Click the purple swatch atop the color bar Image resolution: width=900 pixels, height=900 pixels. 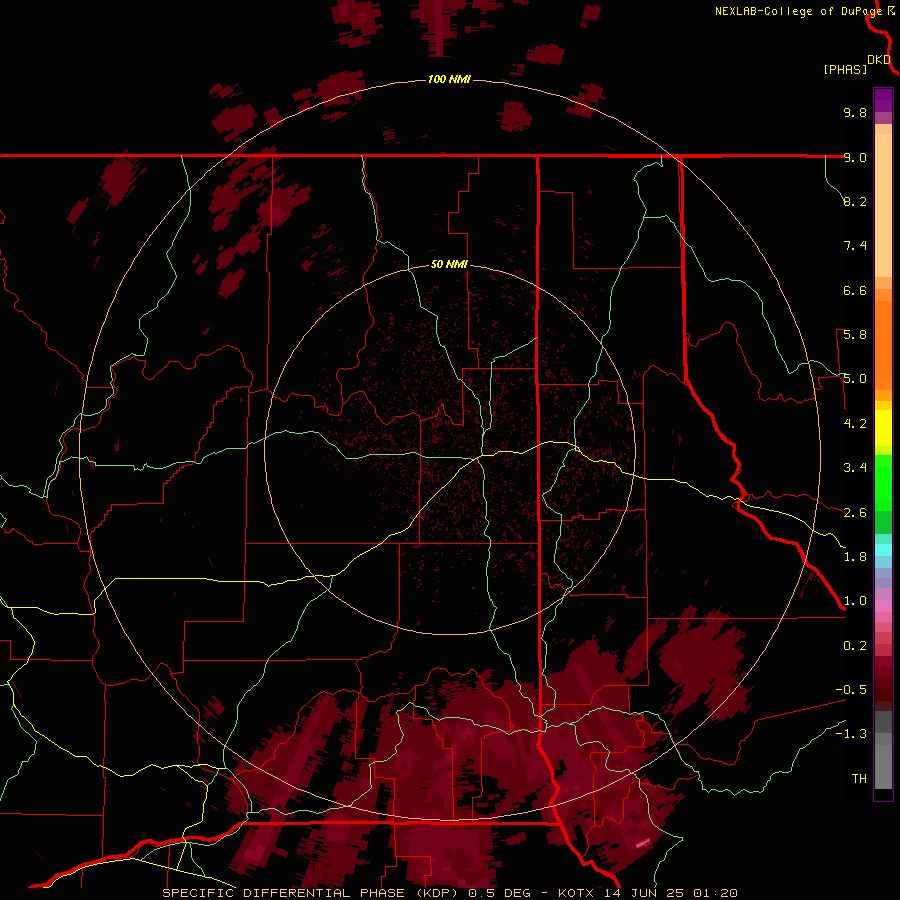click(883, 100)
